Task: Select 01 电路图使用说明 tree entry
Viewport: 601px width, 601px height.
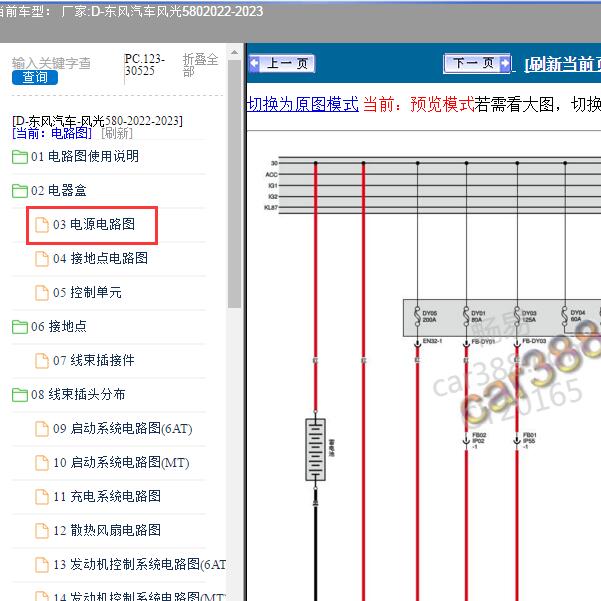Action: (x=85, y=156)
